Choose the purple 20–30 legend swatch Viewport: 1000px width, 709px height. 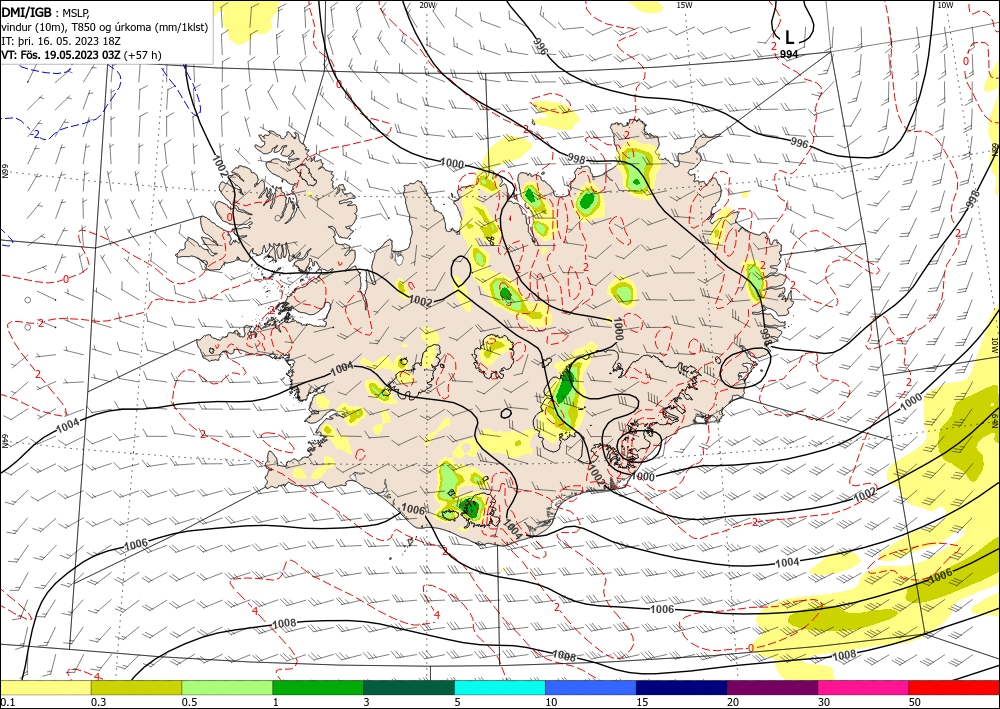click(x=772, y=687)
